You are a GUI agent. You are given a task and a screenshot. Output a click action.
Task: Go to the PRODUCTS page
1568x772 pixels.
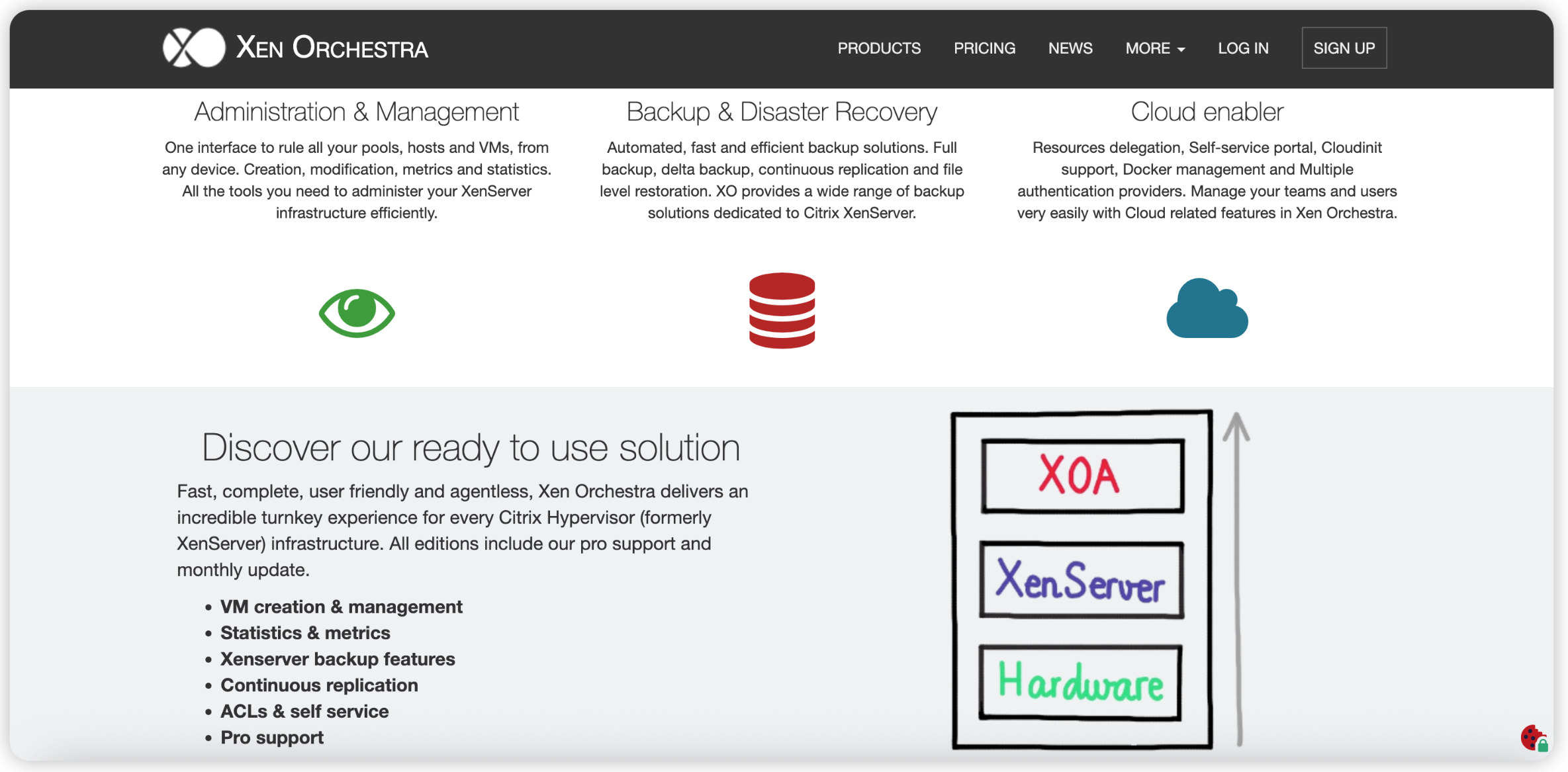click(x=879, y=48)
